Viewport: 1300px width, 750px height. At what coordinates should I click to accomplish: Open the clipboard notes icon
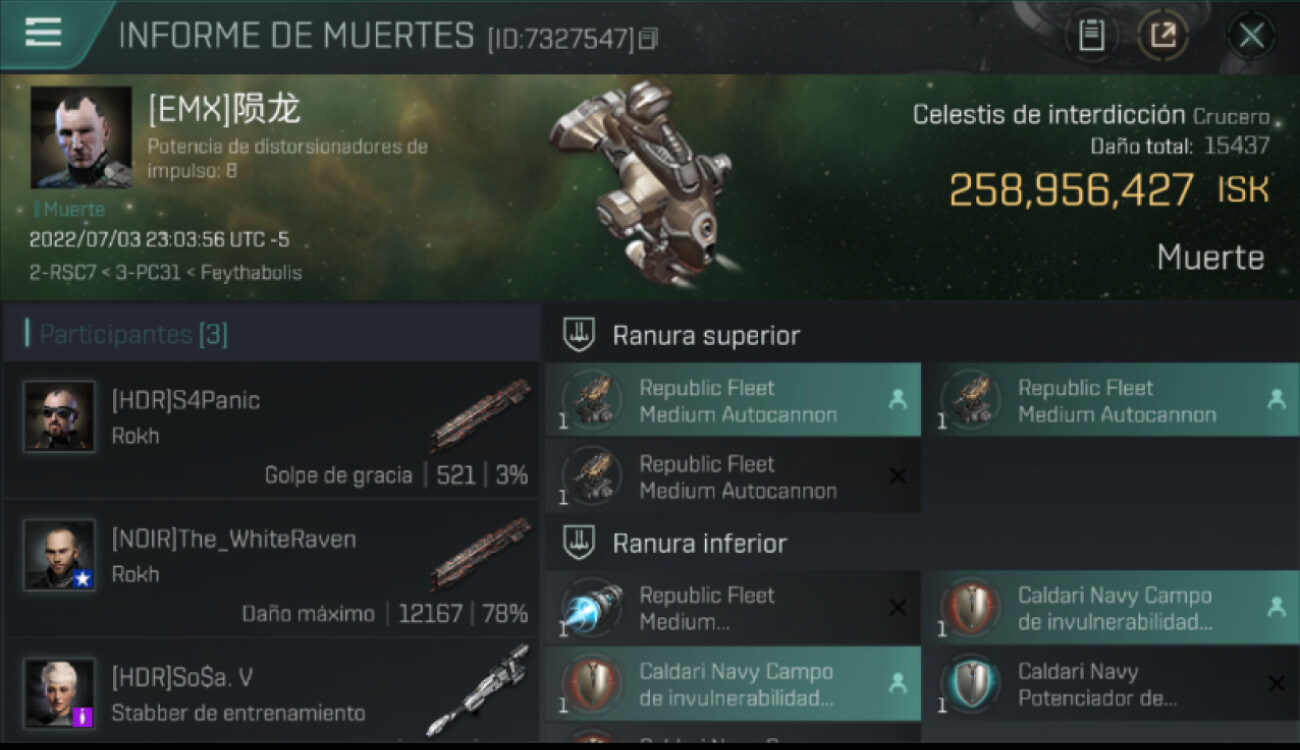(x=1091, y=35)
